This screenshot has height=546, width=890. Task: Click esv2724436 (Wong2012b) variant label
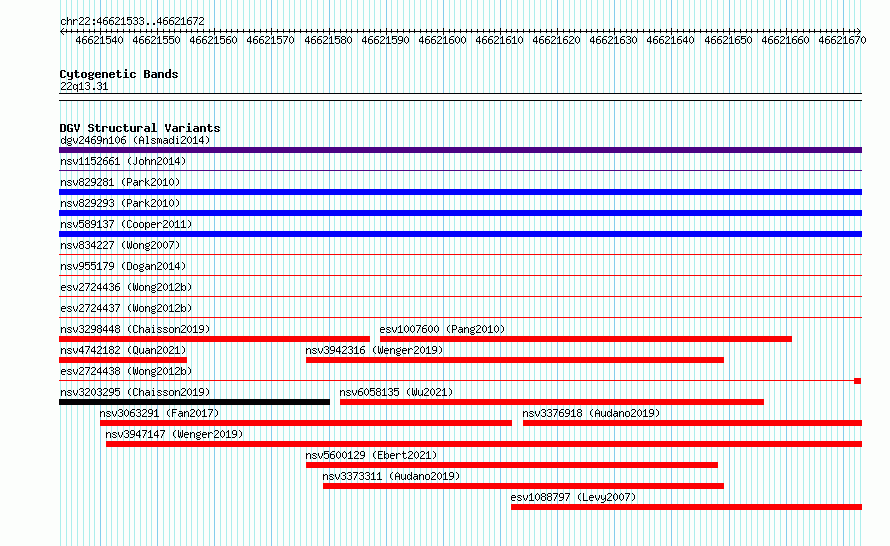pos(126,287)
